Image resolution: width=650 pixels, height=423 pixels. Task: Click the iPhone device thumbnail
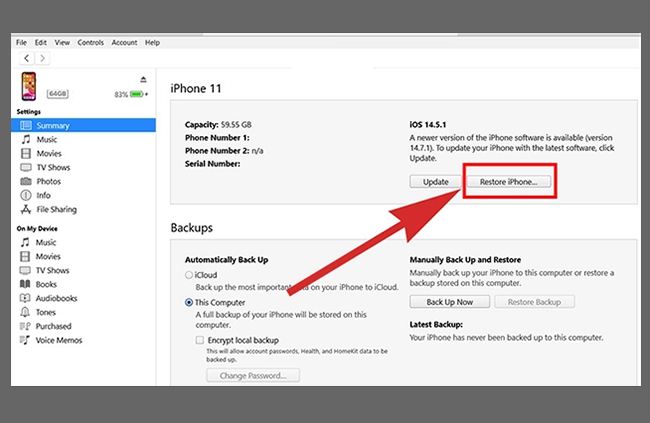29,86
